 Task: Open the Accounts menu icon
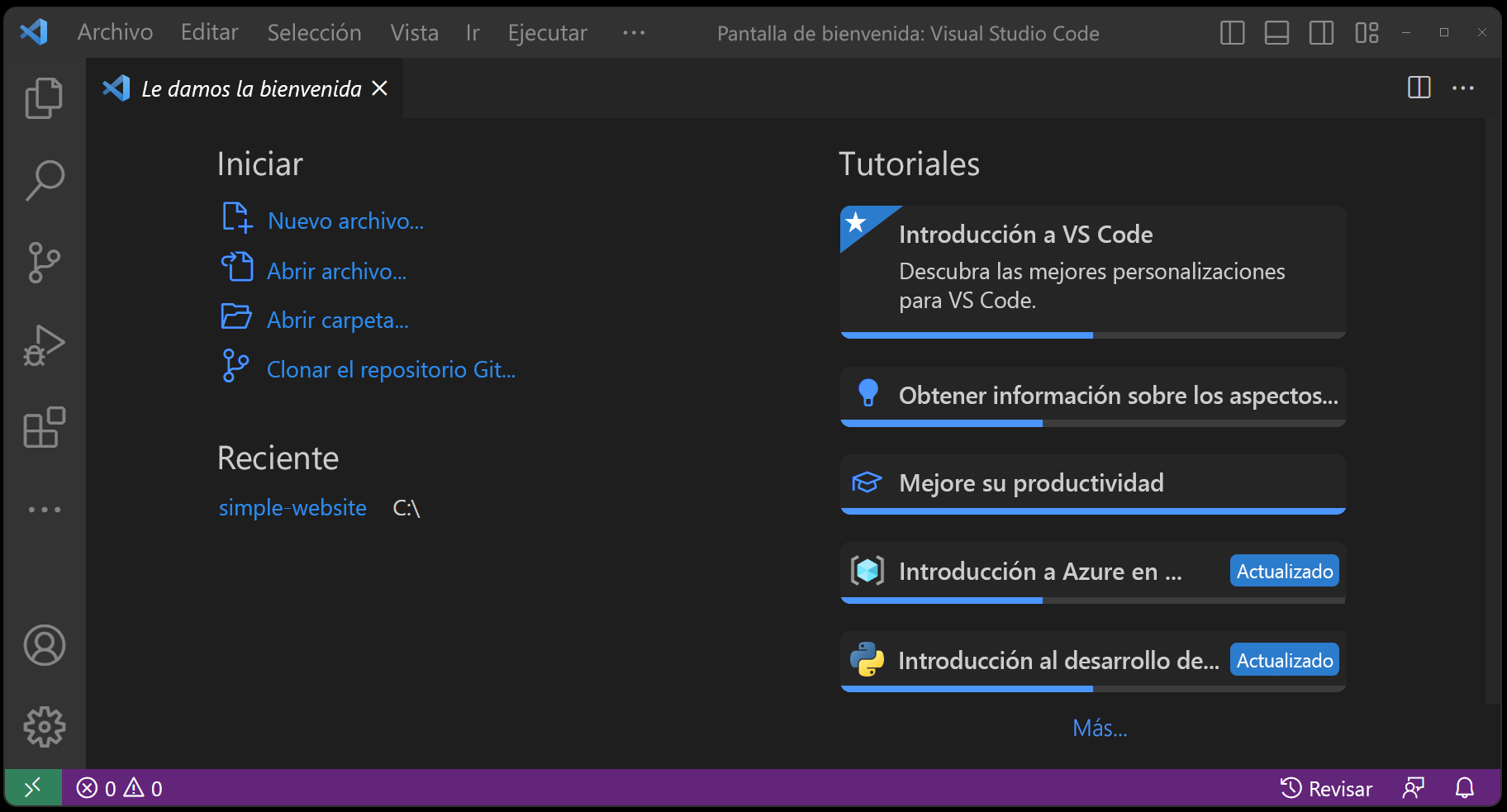point(45,645)
